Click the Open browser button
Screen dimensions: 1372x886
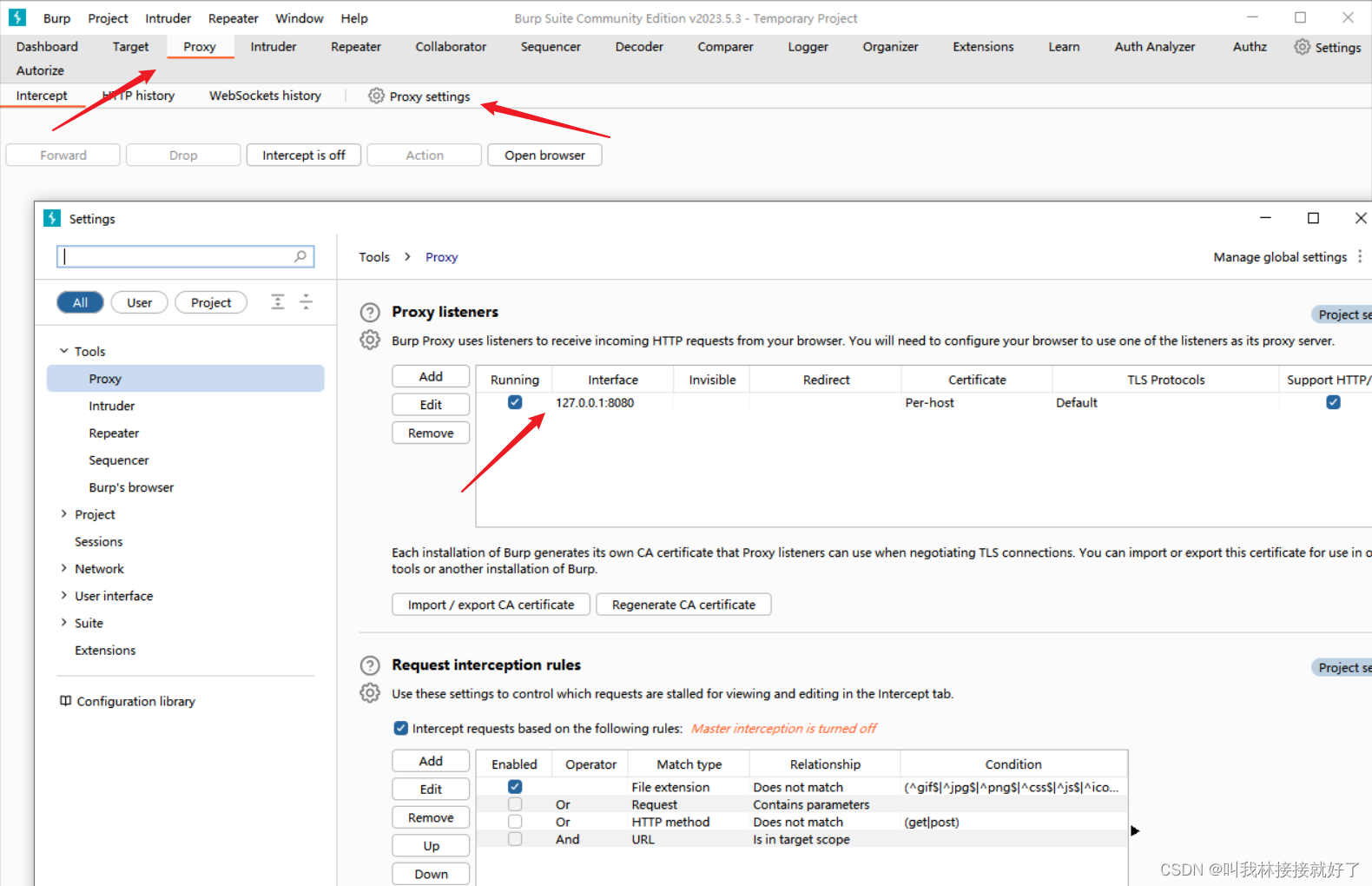point(544,155)
